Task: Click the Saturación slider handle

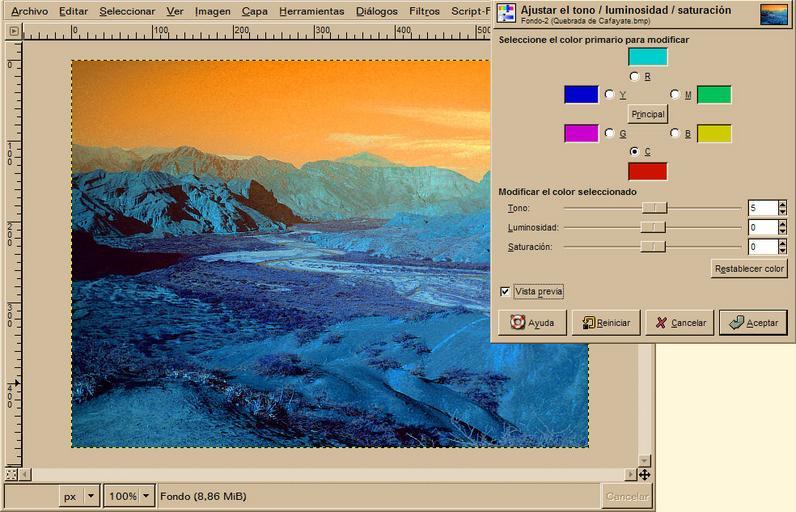Action: pos(653,246)
